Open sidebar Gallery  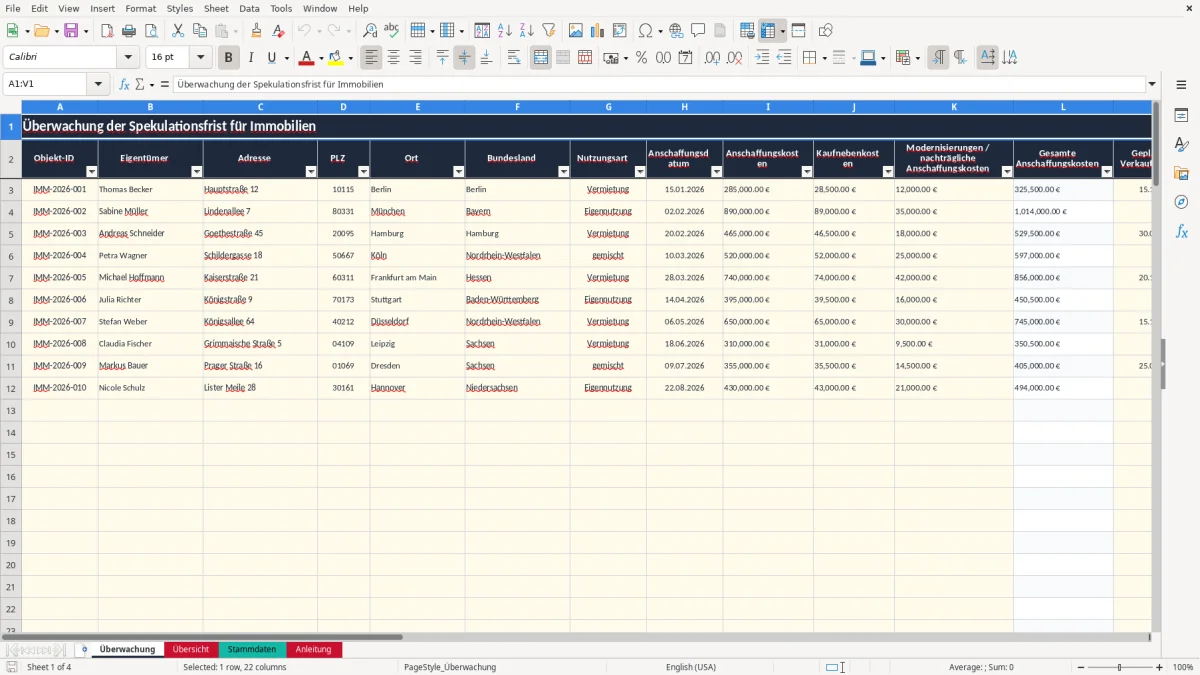click(1181, 173)
